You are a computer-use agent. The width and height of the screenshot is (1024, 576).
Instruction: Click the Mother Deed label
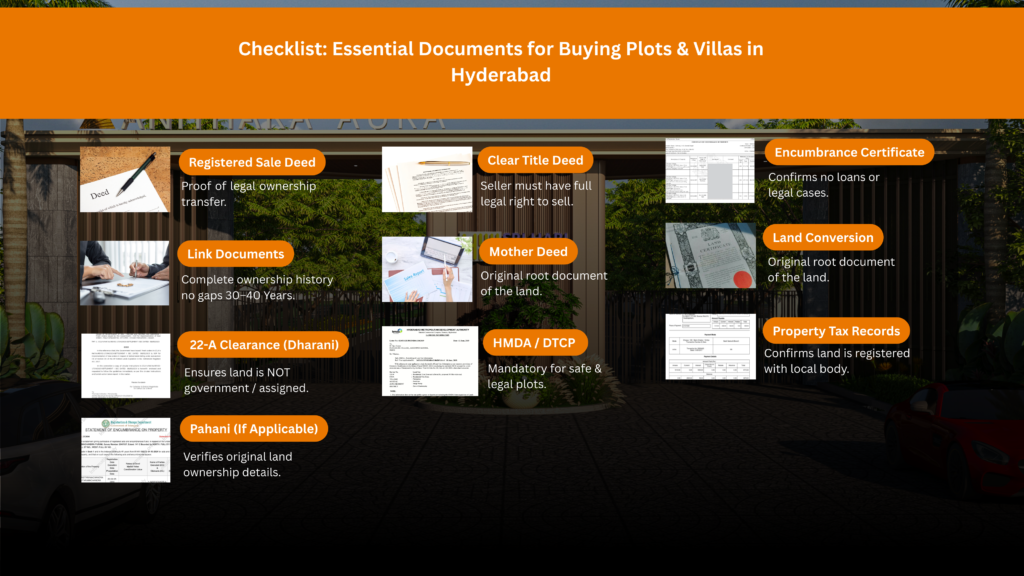(528, 251)
